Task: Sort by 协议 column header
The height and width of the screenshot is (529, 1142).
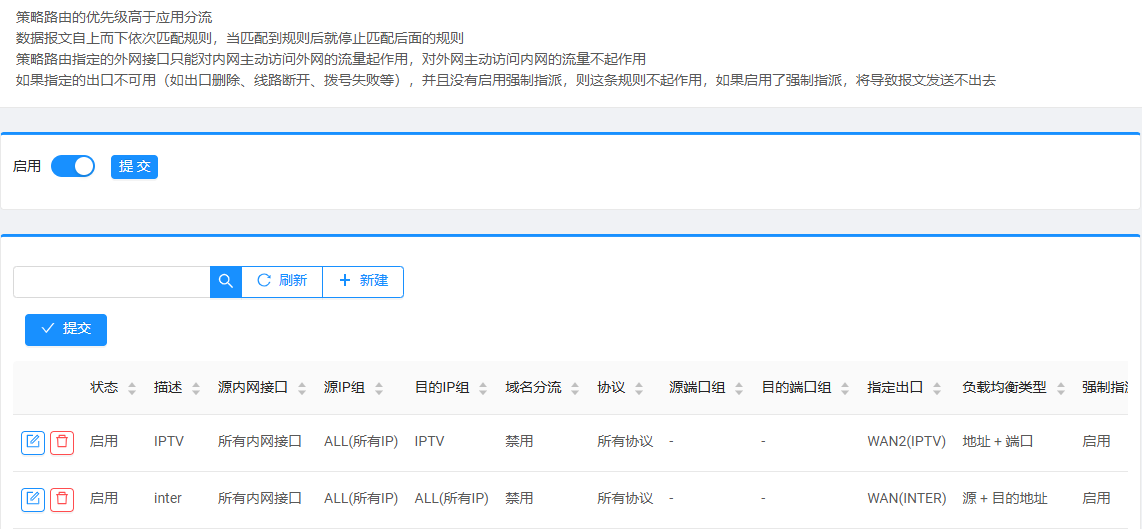Action: click(621, 388)
